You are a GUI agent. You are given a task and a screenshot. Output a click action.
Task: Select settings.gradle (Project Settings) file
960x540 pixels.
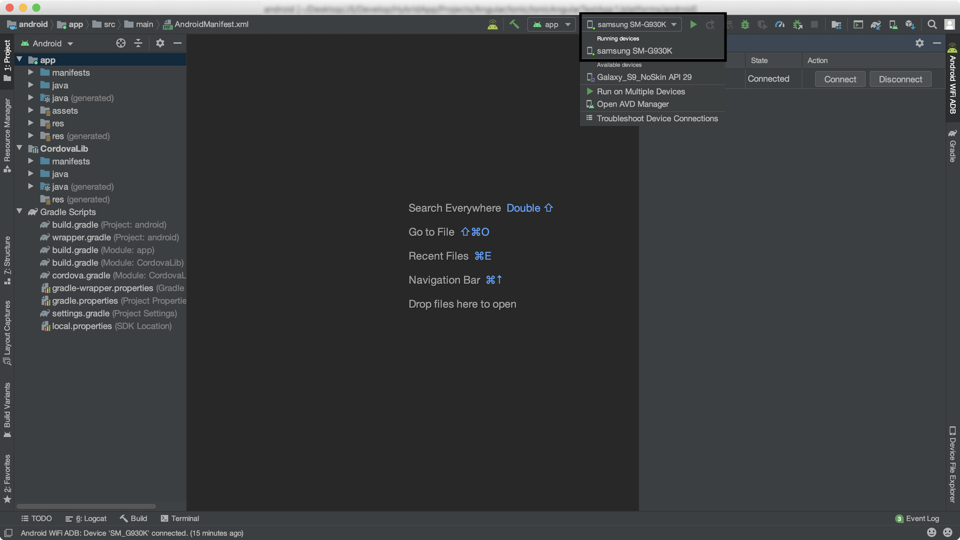point(108,313)
